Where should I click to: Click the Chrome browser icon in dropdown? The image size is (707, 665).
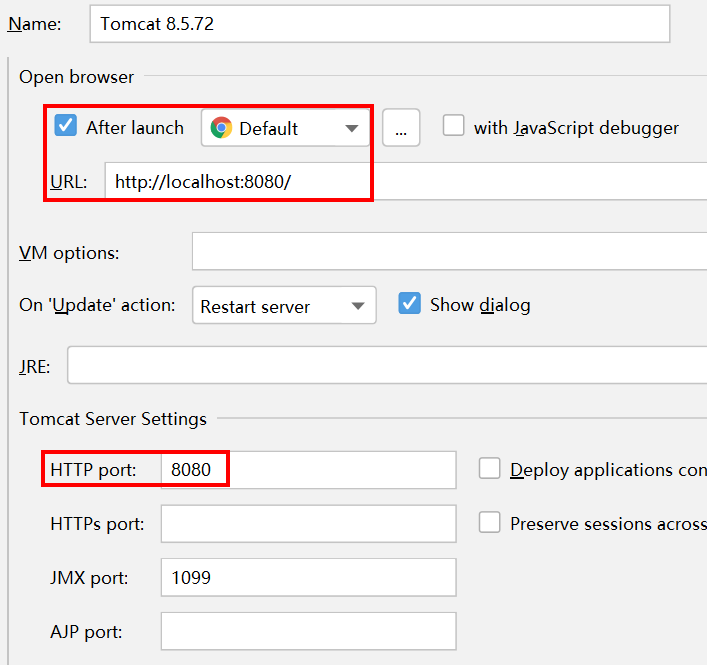221,128
